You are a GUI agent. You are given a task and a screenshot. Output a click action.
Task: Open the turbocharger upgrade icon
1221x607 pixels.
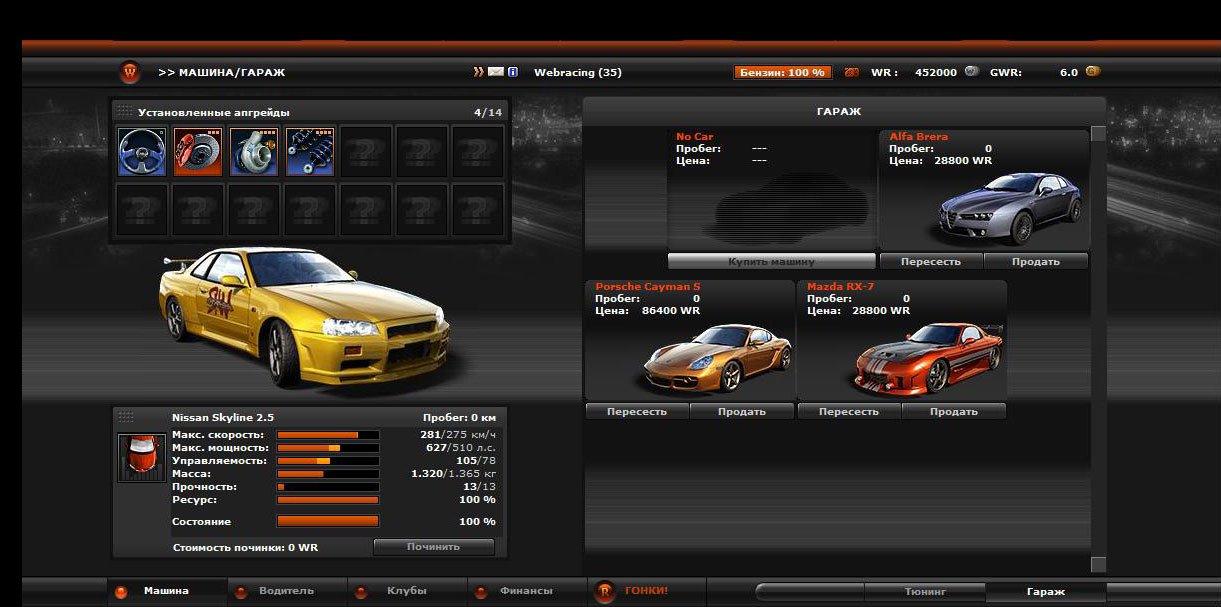pos(254,152)
